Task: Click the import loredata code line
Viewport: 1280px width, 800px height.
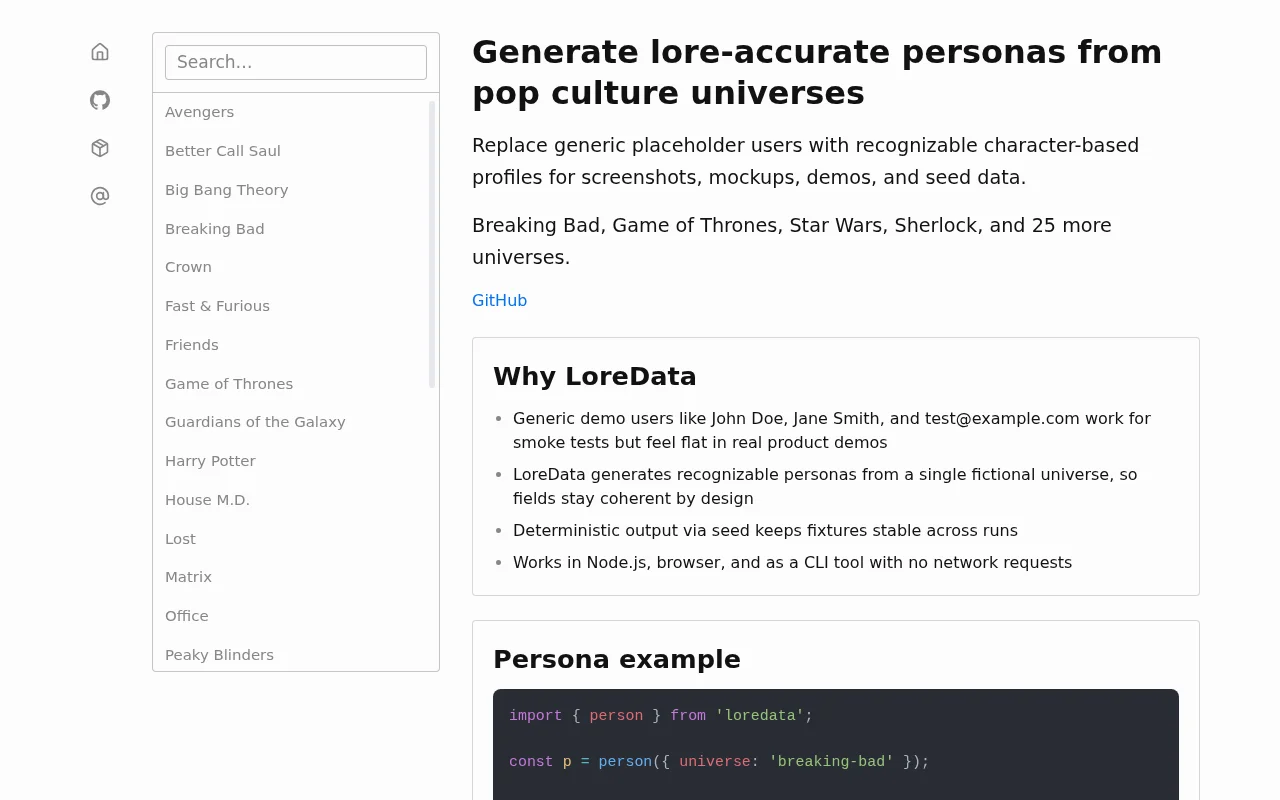Action: (x=661, y=716)
